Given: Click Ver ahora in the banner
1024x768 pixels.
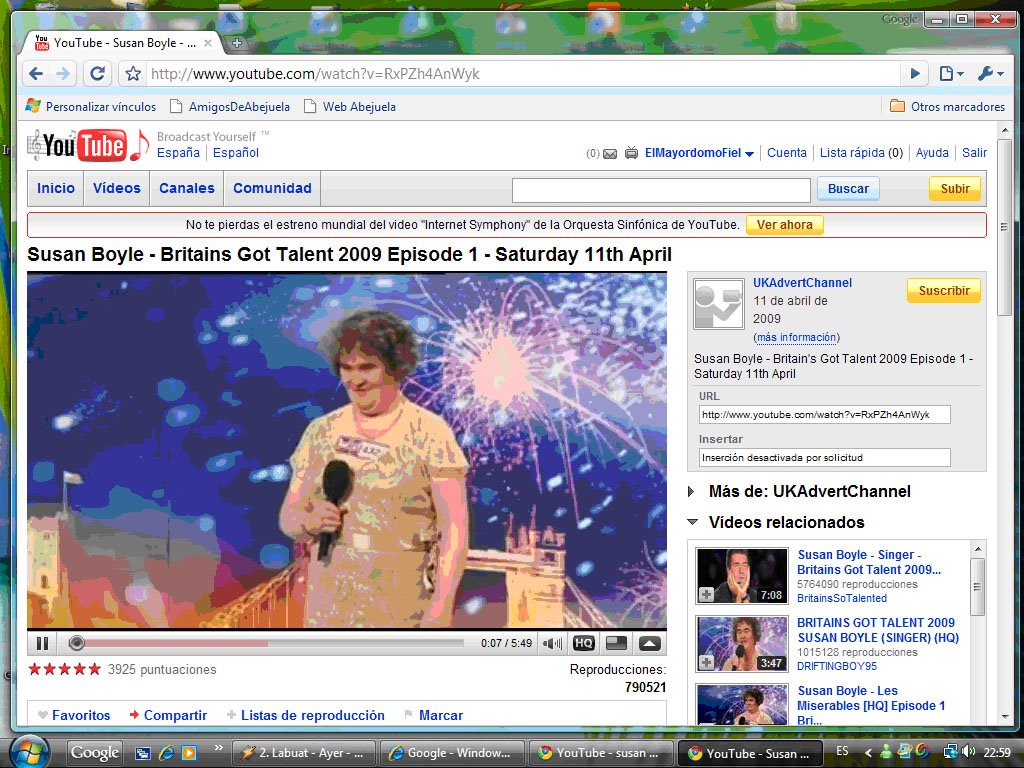Looking at the screenshot, I should [784, 225].
